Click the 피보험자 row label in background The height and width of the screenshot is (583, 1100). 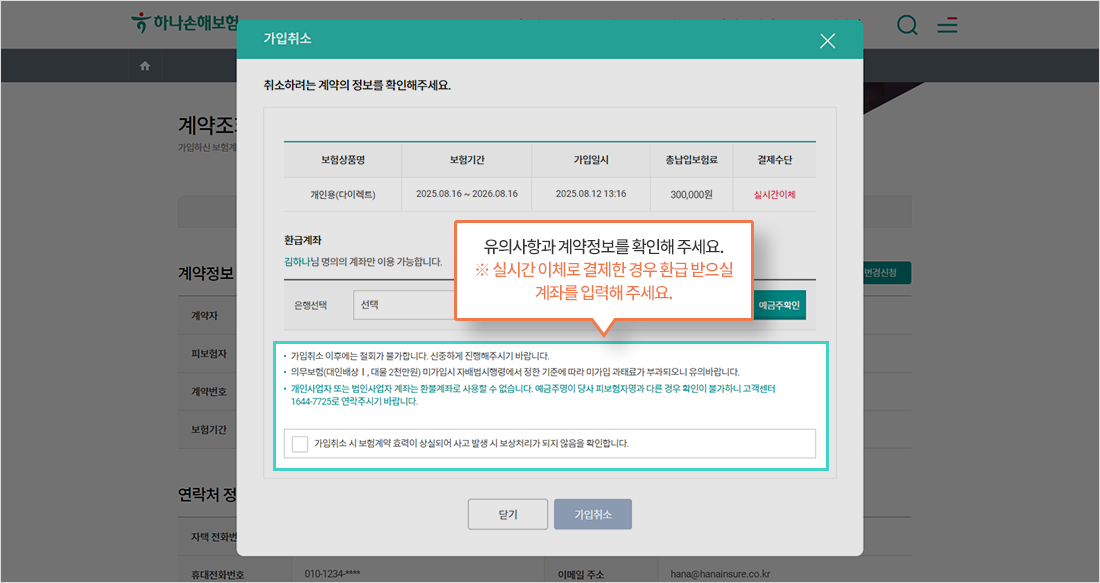tap(208, 354)
